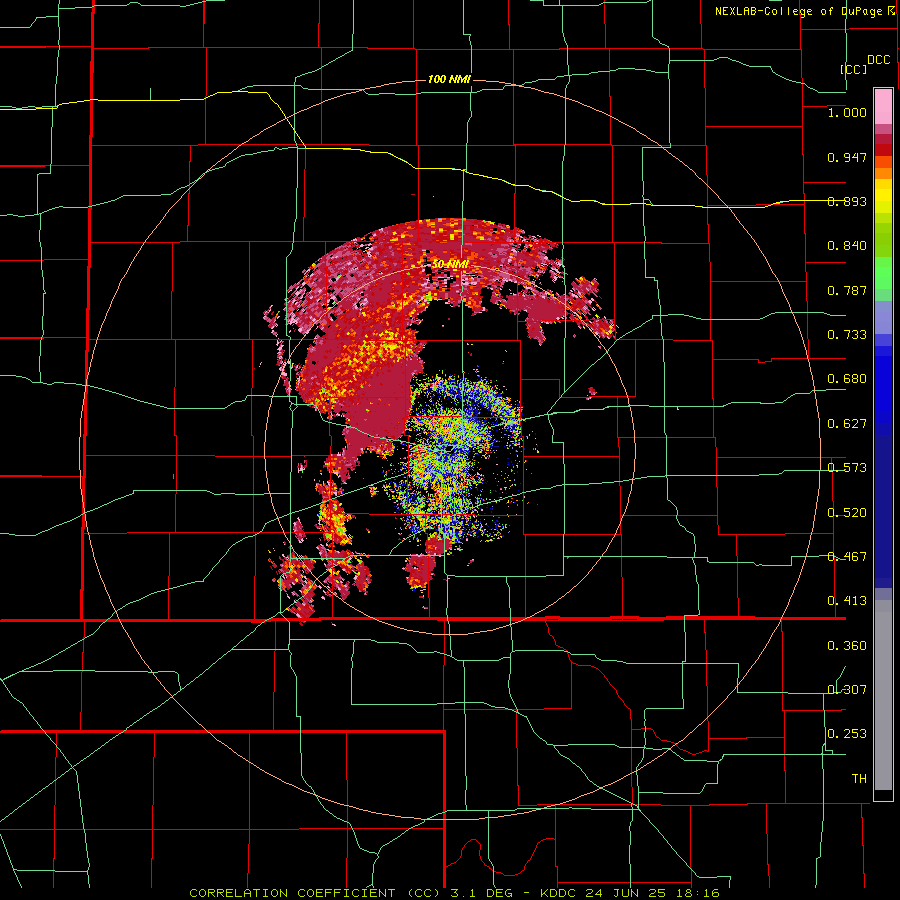Image resolution: width=900 pixels, height=900 pixels.
Task: Click the pink top segment of color bar
Action: point(883,107)
